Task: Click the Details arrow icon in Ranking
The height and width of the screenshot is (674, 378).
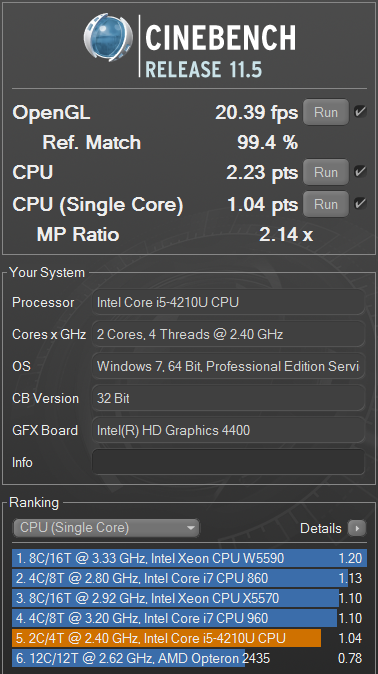Action: 357,528
